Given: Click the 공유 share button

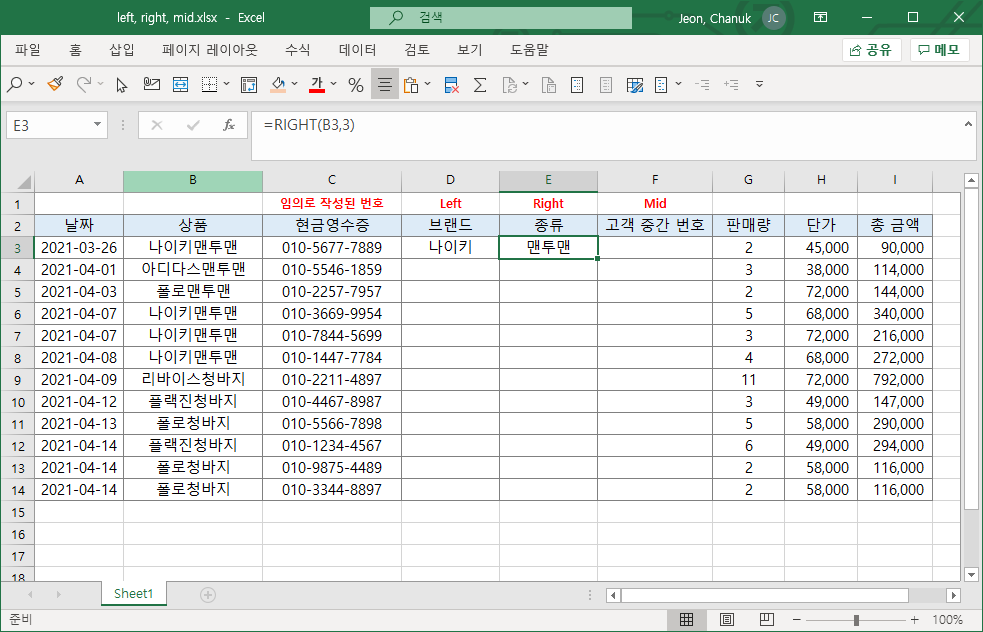Looking at the screenshot, I should (x=871, y=50).
